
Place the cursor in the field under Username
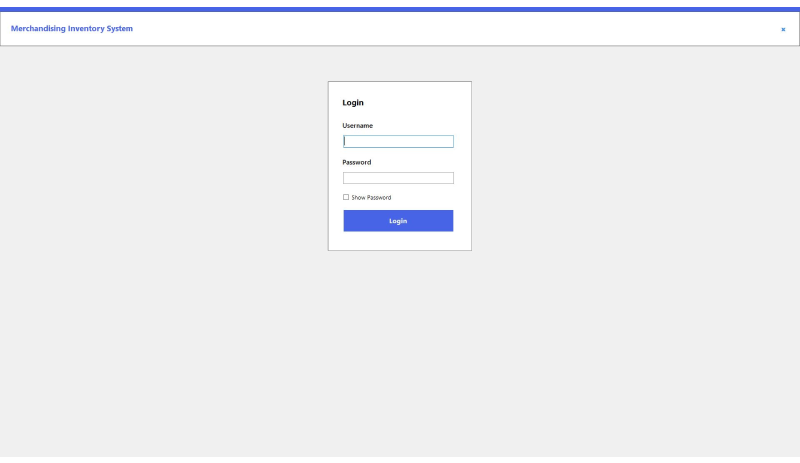[x=398, y=141]
